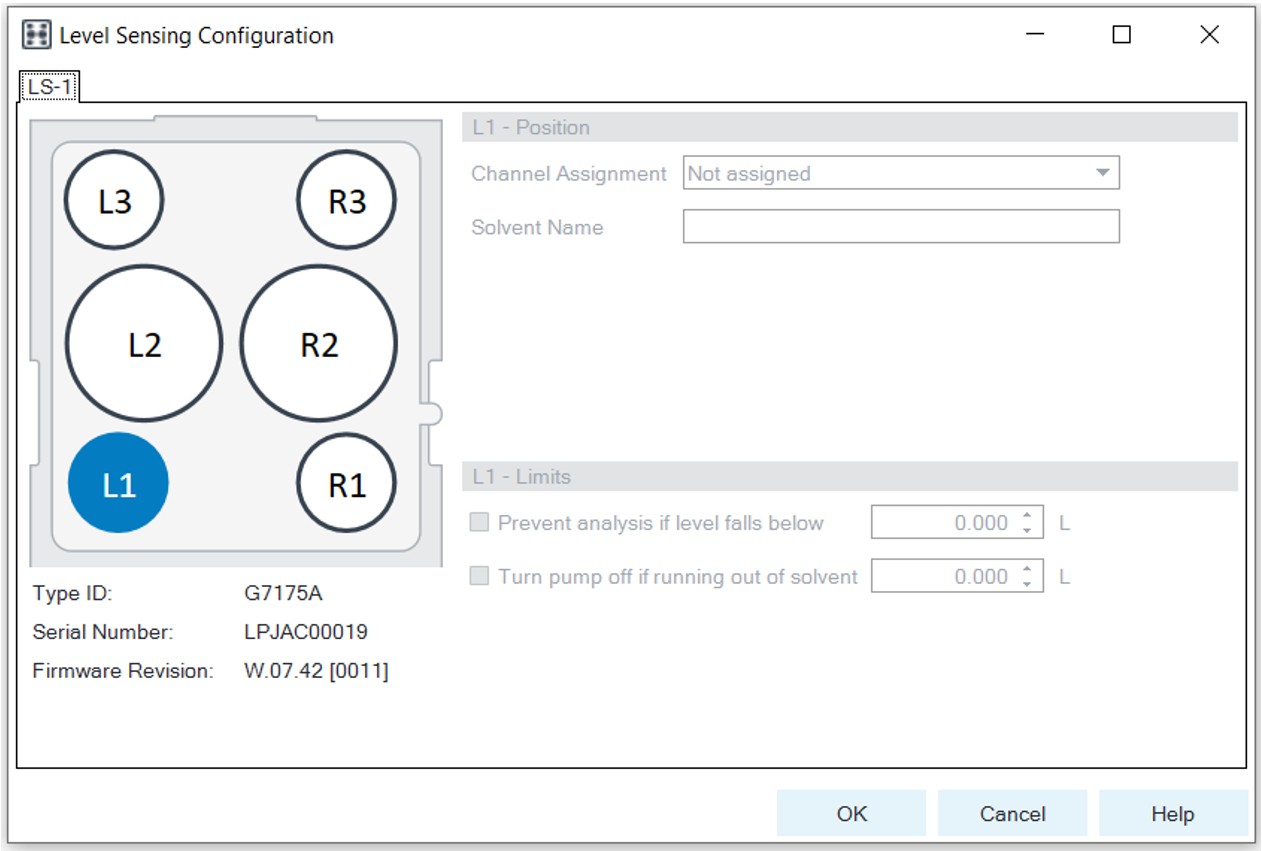The image size is (1262, 851).
Task: Decrement the pump off solvent value
Action: (1026, 582)
